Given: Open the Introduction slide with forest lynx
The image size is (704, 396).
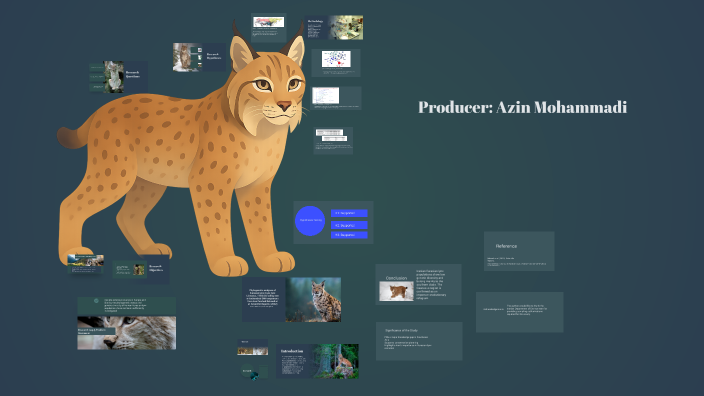Looking at the screenshot, I should click(317, 361).
